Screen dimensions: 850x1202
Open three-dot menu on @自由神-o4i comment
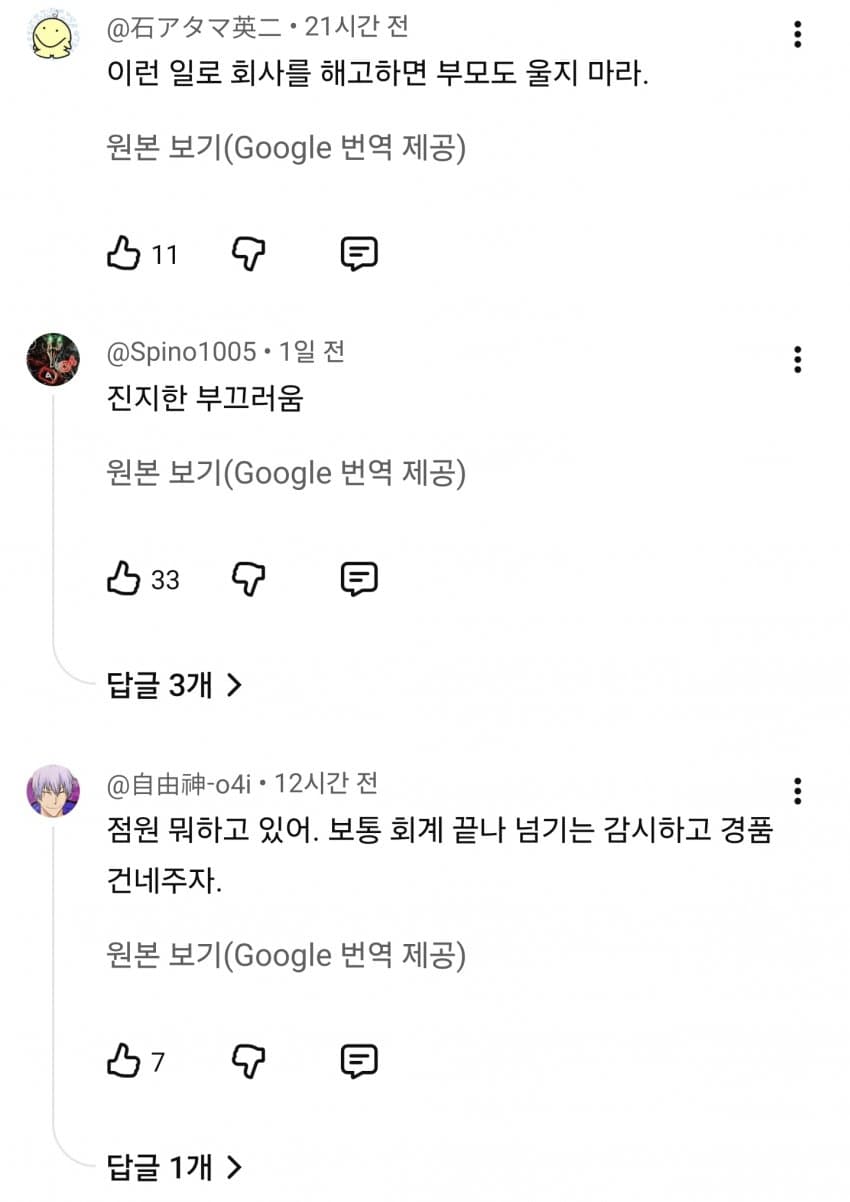[x=797, y=791]
